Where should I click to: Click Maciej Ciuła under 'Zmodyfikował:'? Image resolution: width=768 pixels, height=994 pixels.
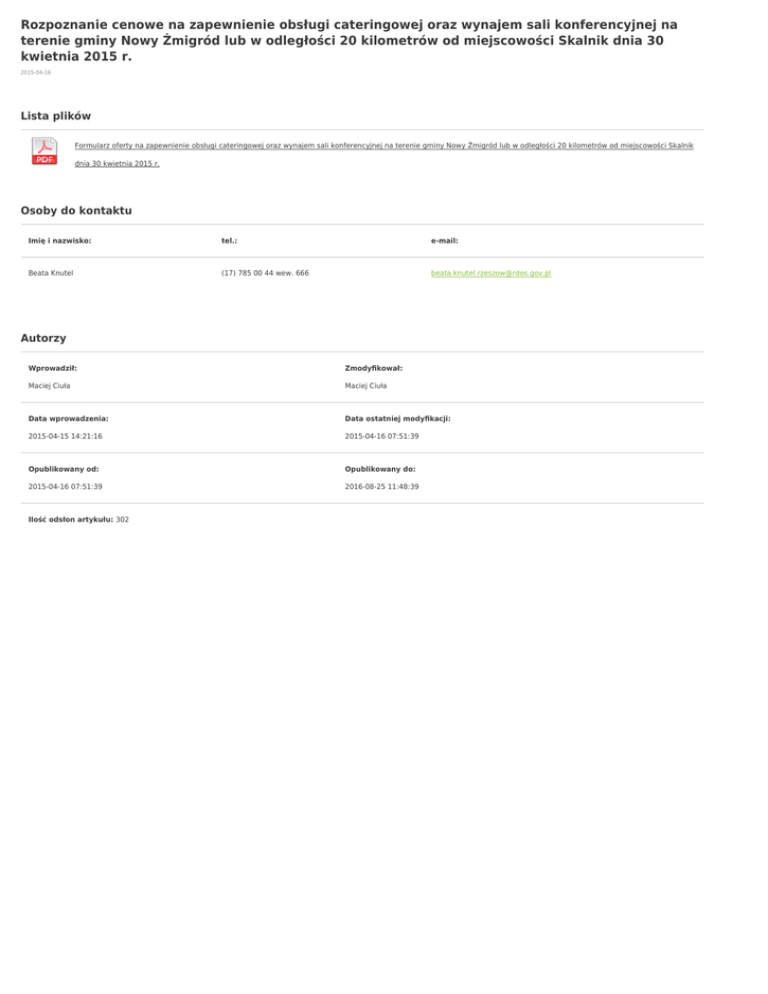(x=366, y=385)
